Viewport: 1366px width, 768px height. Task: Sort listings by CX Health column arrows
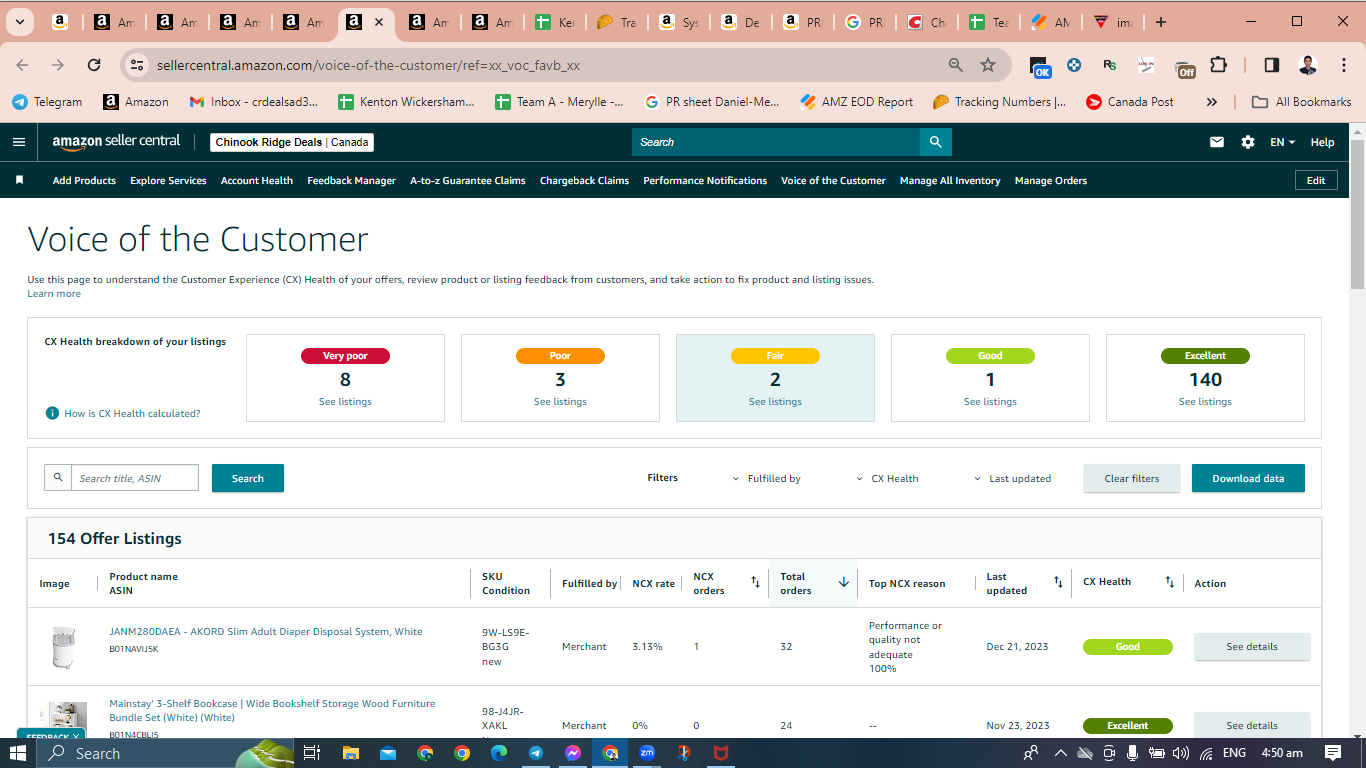pos(1169,582)
